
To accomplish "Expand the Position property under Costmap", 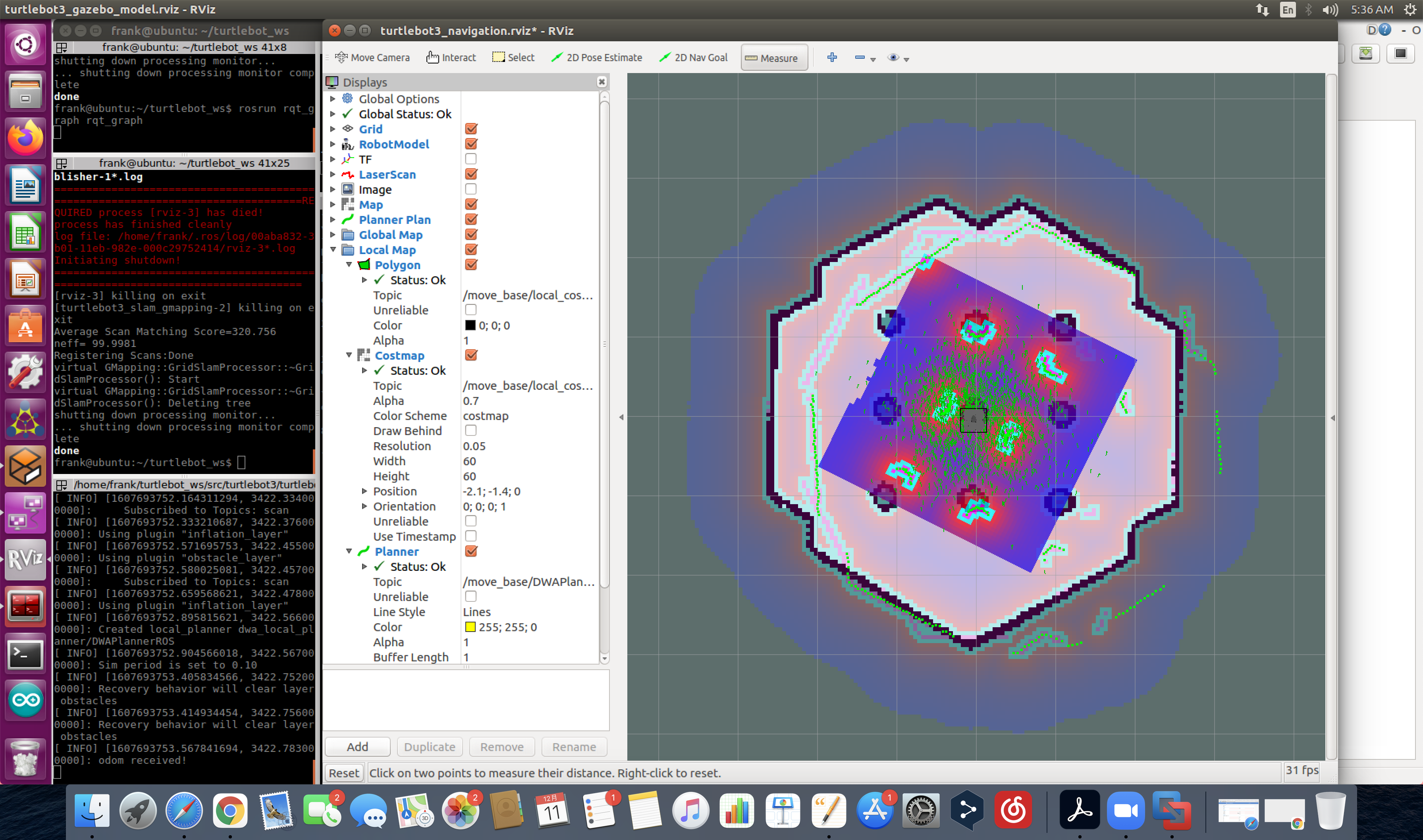I will [x=364, y=491].
